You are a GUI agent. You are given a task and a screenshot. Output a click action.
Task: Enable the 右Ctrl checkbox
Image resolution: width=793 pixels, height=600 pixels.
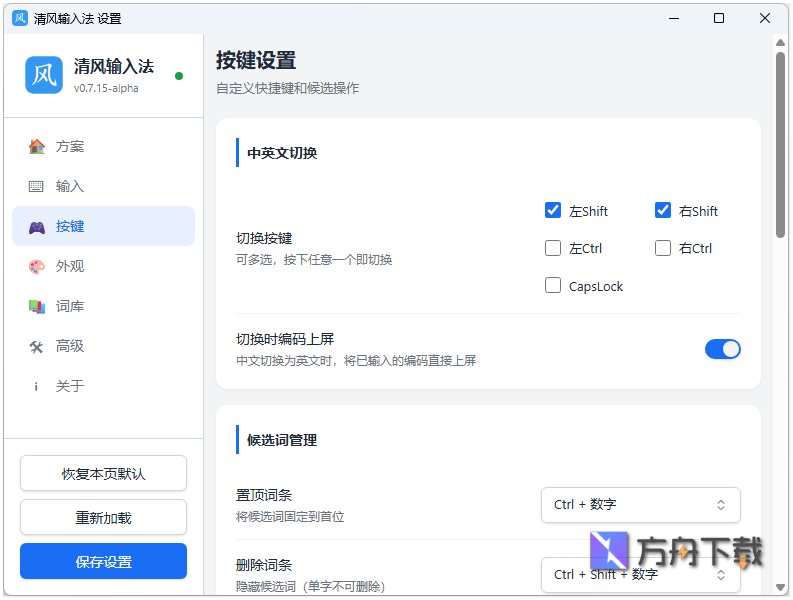coord(663,248)
